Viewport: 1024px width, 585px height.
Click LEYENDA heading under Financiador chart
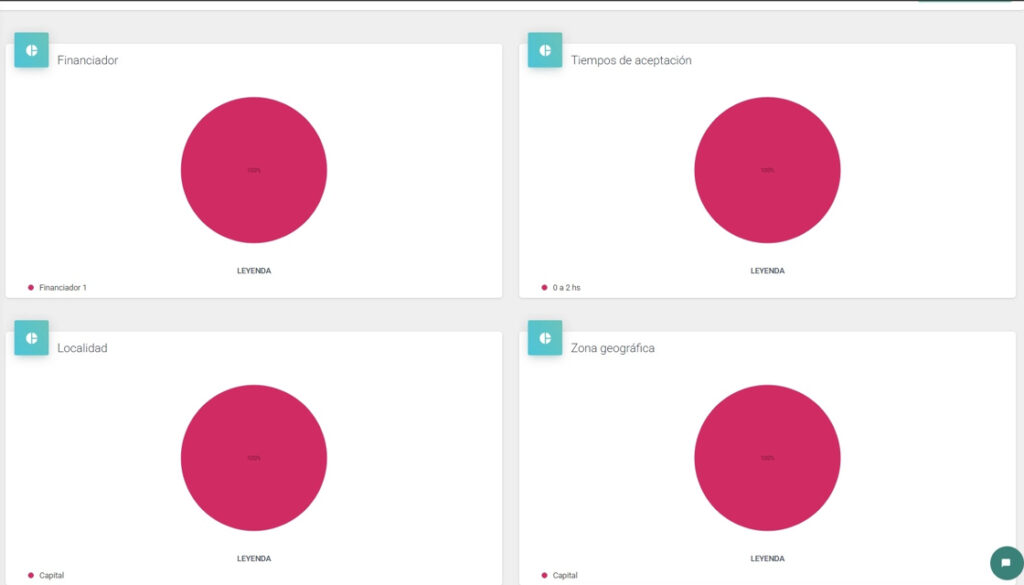254,271
